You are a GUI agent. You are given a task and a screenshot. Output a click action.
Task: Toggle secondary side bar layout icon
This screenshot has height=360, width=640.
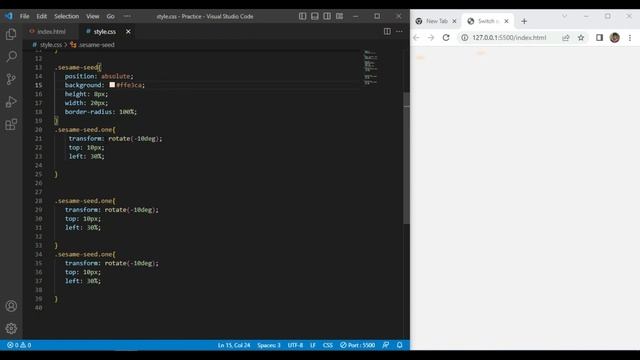click(x=327, y=16)
